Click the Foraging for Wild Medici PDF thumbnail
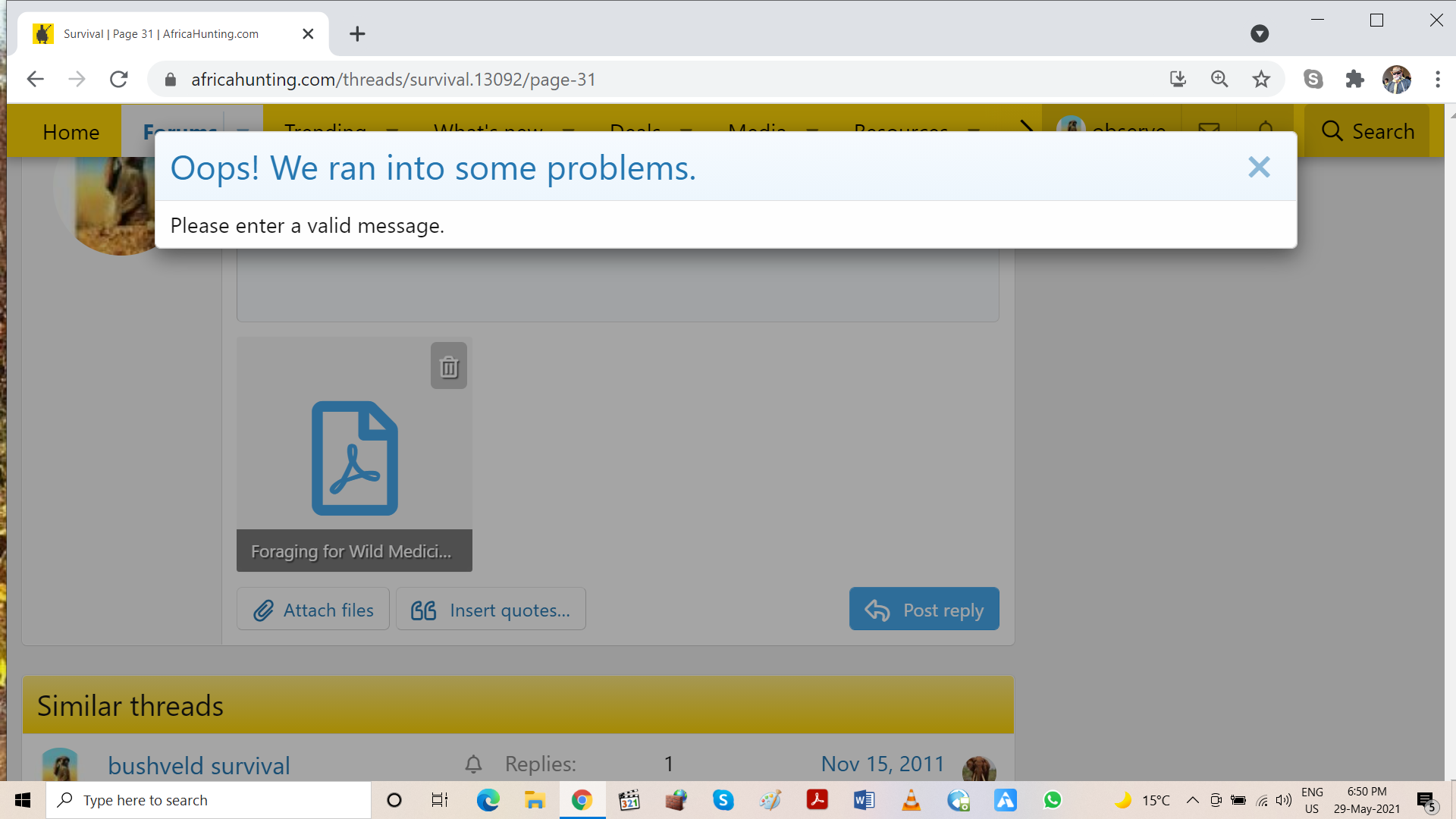The width and height of the screenshot is (1456, 819). (x=354, y=458)
